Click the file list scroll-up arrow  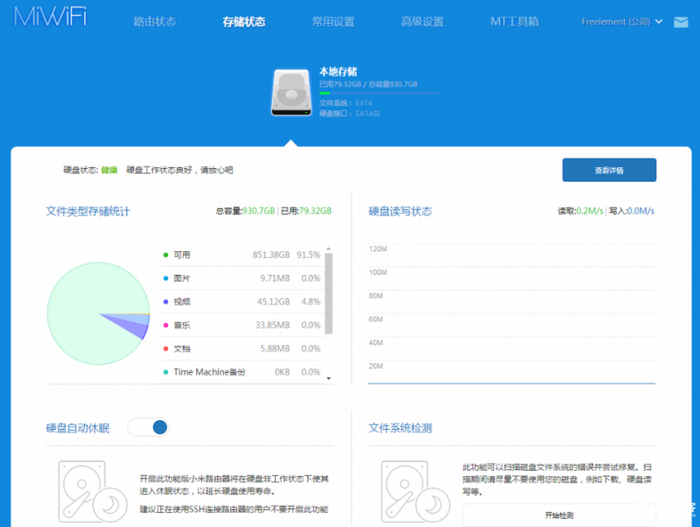pyautogui.click(x=328, y=248)
